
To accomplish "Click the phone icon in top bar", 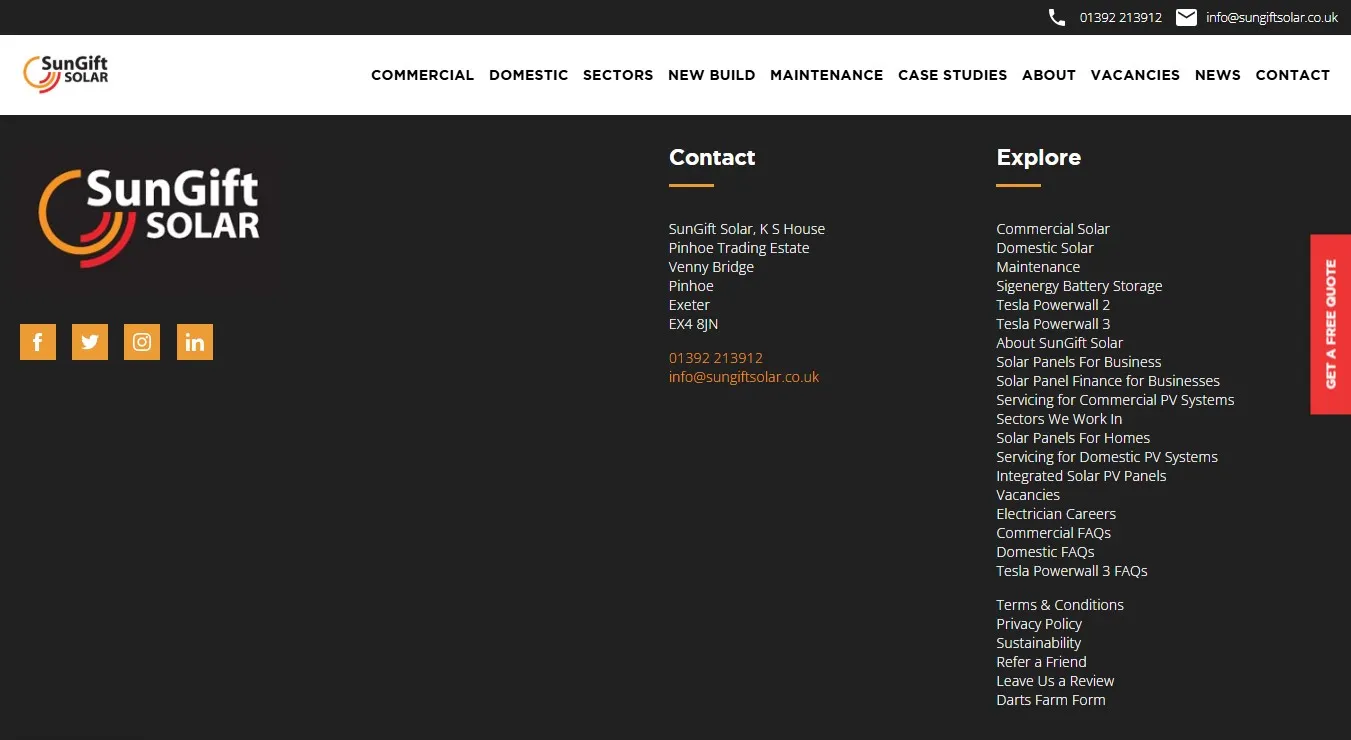I will (1057, 17).
